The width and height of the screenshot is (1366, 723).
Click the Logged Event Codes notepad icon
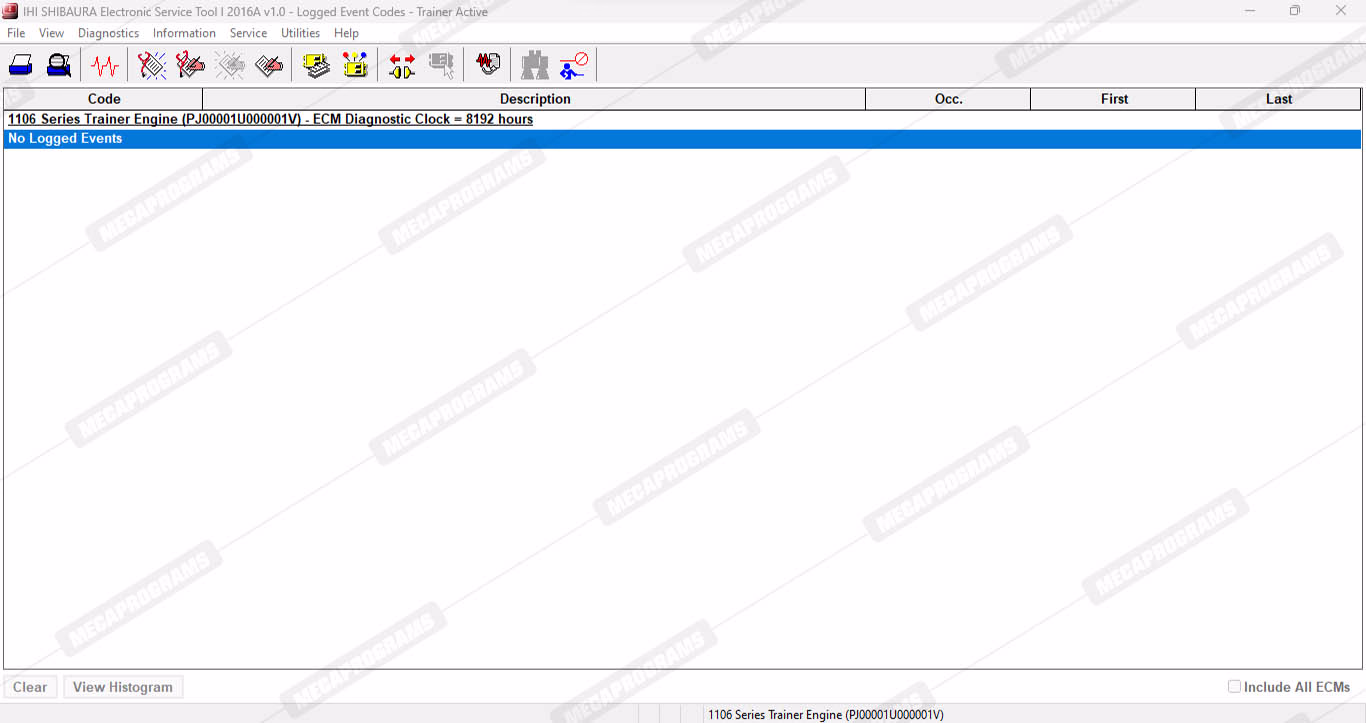coord(268,66)
